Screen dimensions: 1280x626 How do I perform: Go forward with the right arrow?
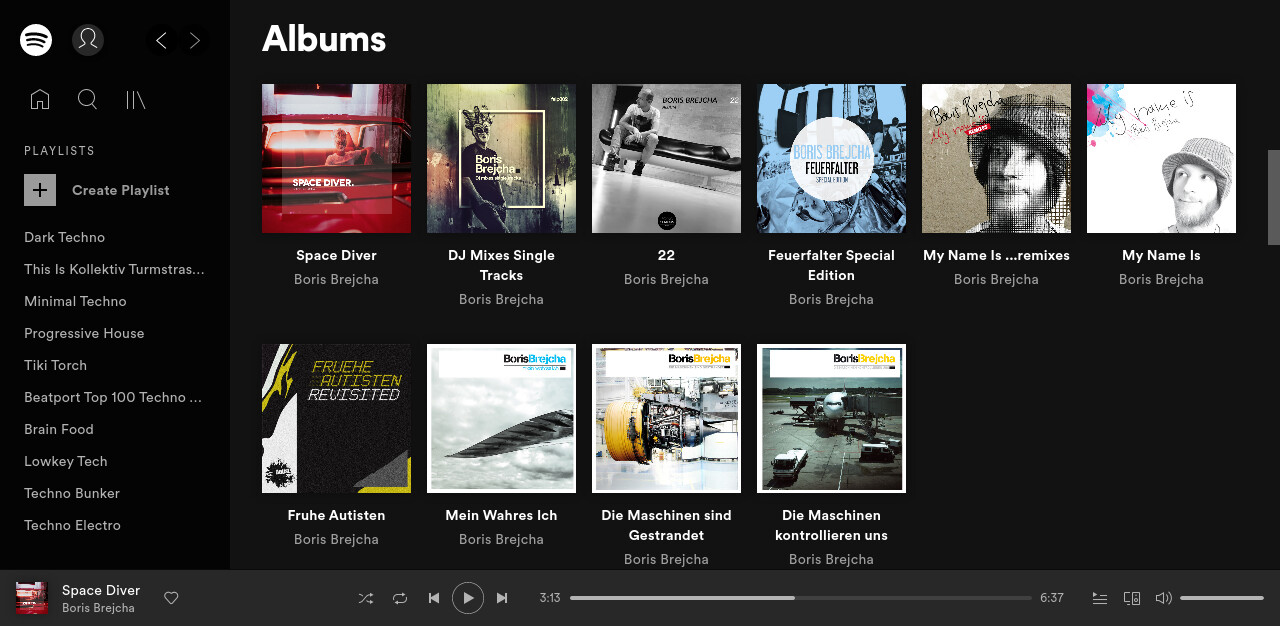195,40
